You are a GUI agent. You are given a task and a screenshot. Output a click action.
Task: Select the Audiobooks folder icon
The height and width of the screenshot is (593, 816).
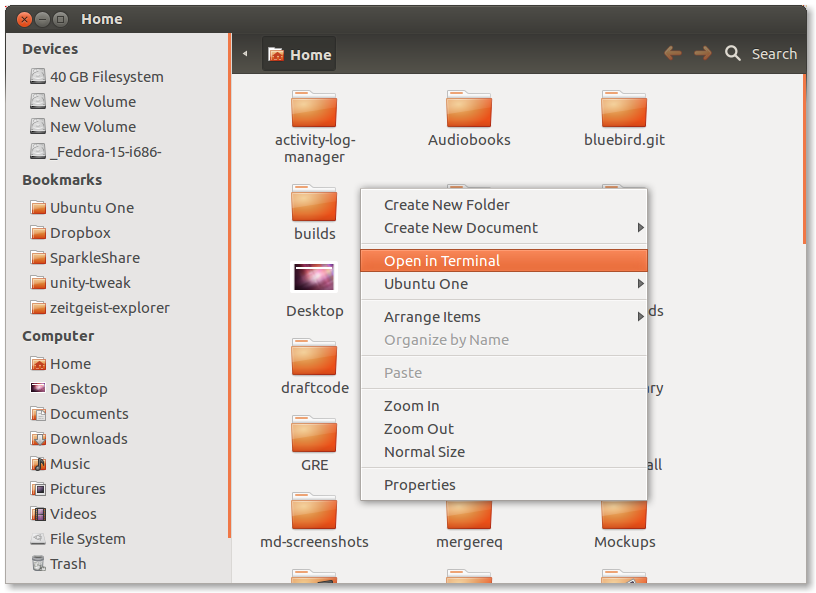pos(469,109)
